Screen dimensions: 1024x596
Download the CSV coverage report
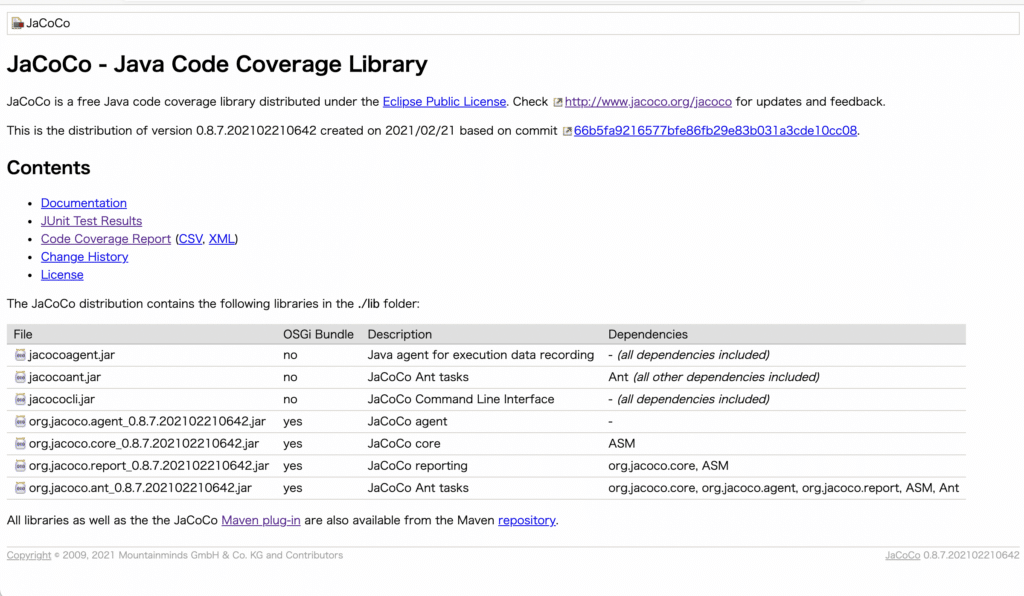(x=190, y=239)
